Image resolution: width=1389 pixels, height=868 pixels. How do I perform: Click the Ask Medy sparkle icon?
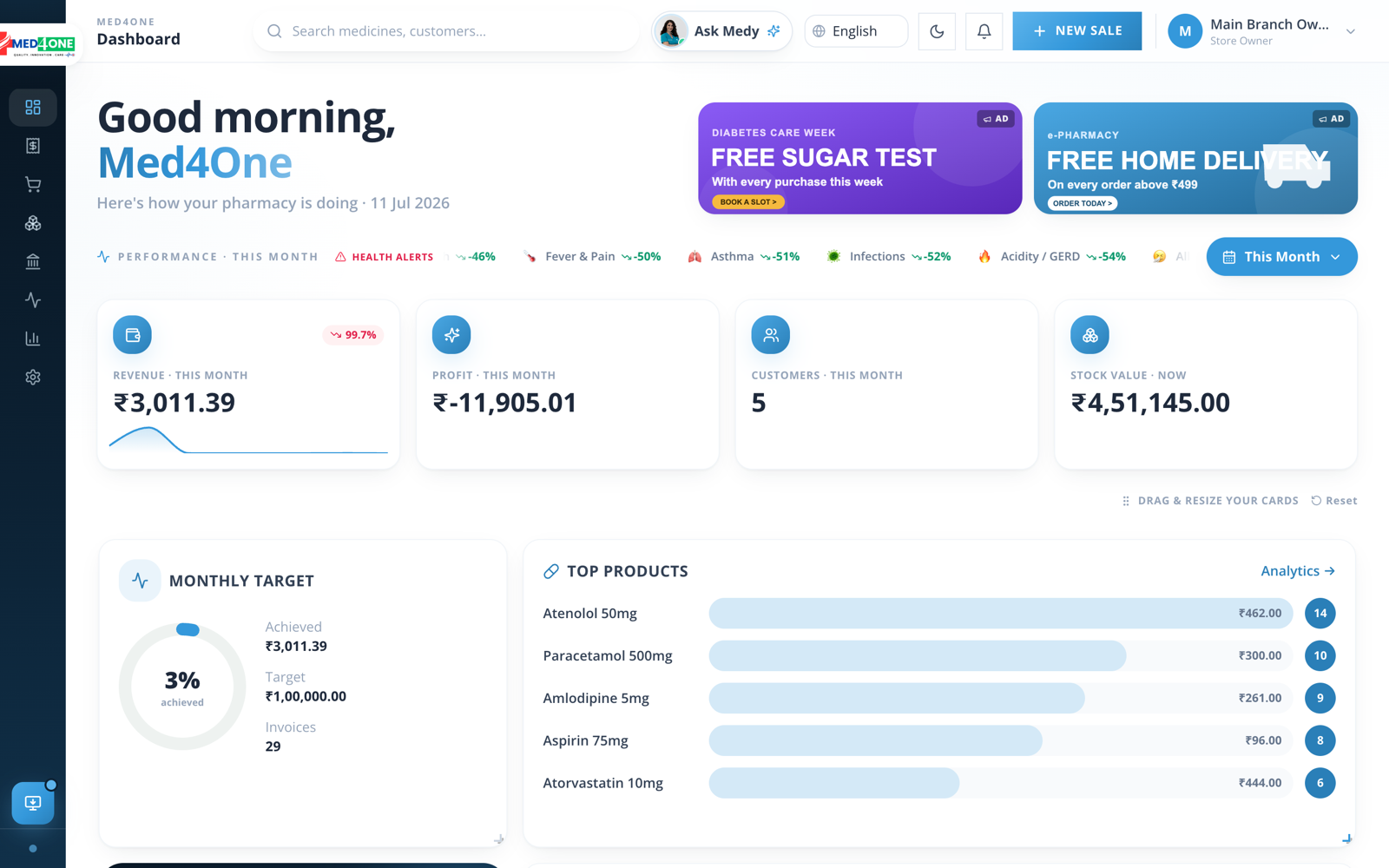click(773, 31)
